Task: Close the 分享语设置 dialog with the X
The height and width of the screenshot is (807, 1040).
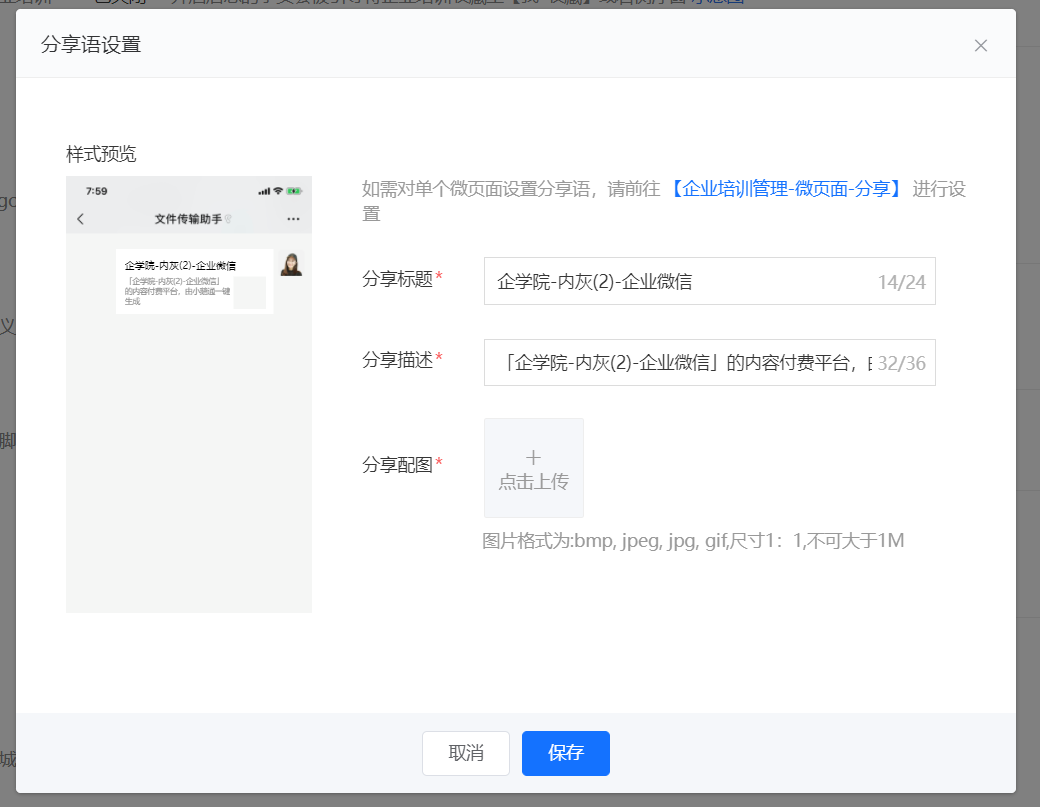Action: 980,46
